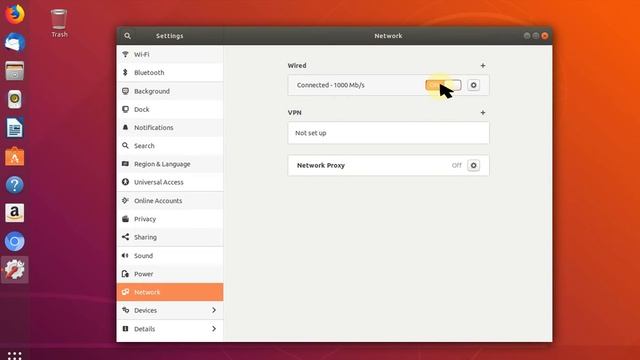The width and height of the screenshot is (640, 360).
Task: Select Wi-Fi in the sidebar
Action: coord(170,54)
